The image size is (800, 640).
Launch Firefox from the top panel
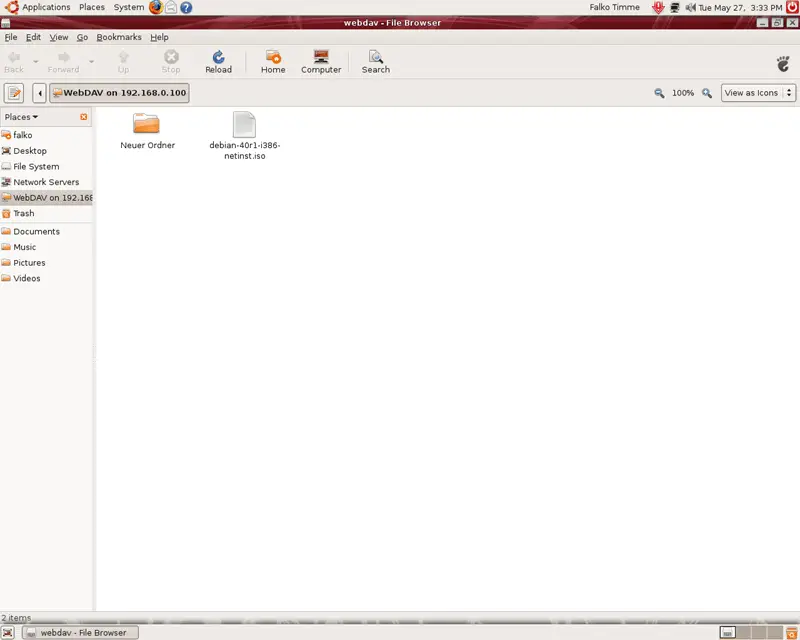pos(156,7)
